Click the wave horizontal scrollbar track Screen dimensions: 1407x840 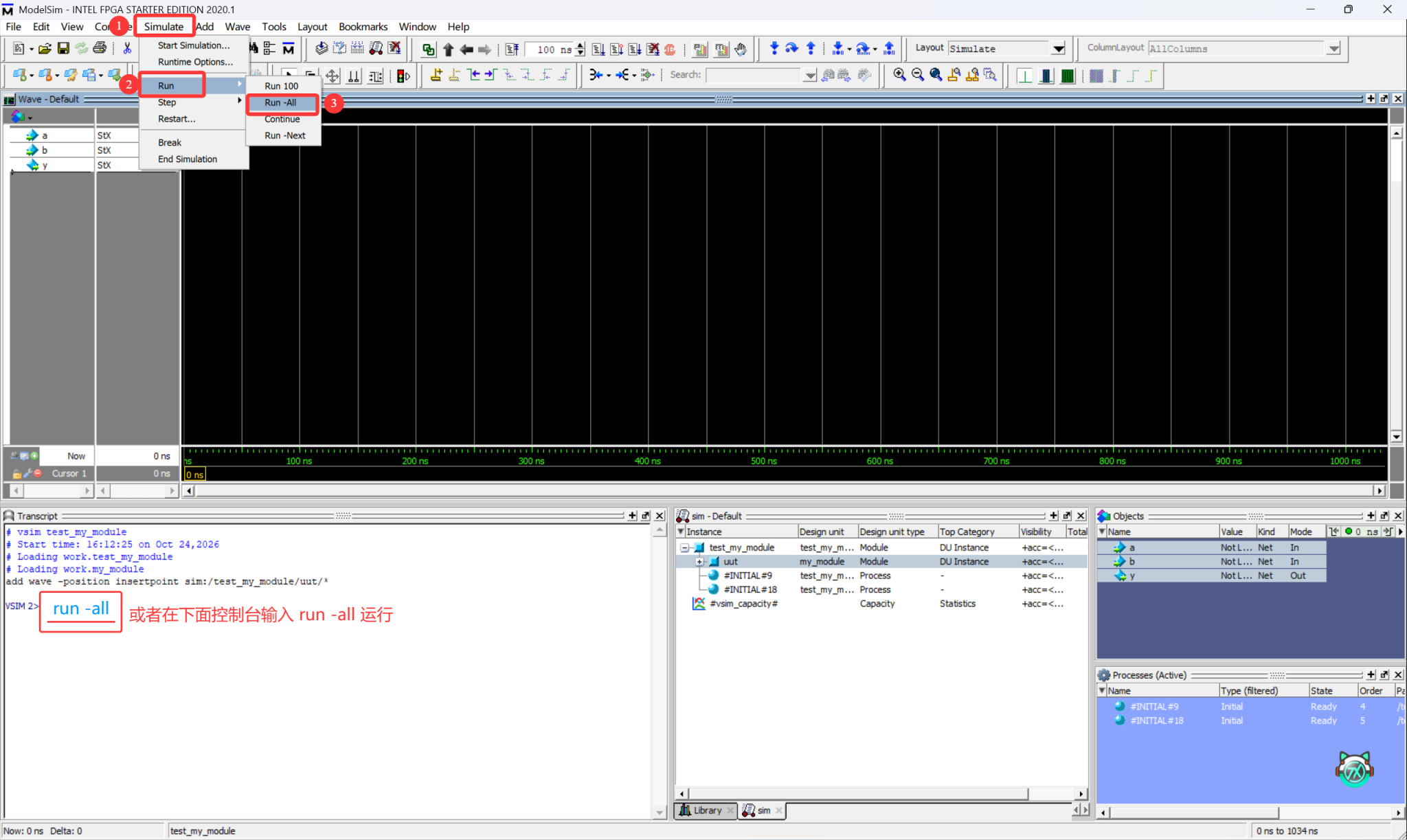pyautogui.click(x=784, y=490)
